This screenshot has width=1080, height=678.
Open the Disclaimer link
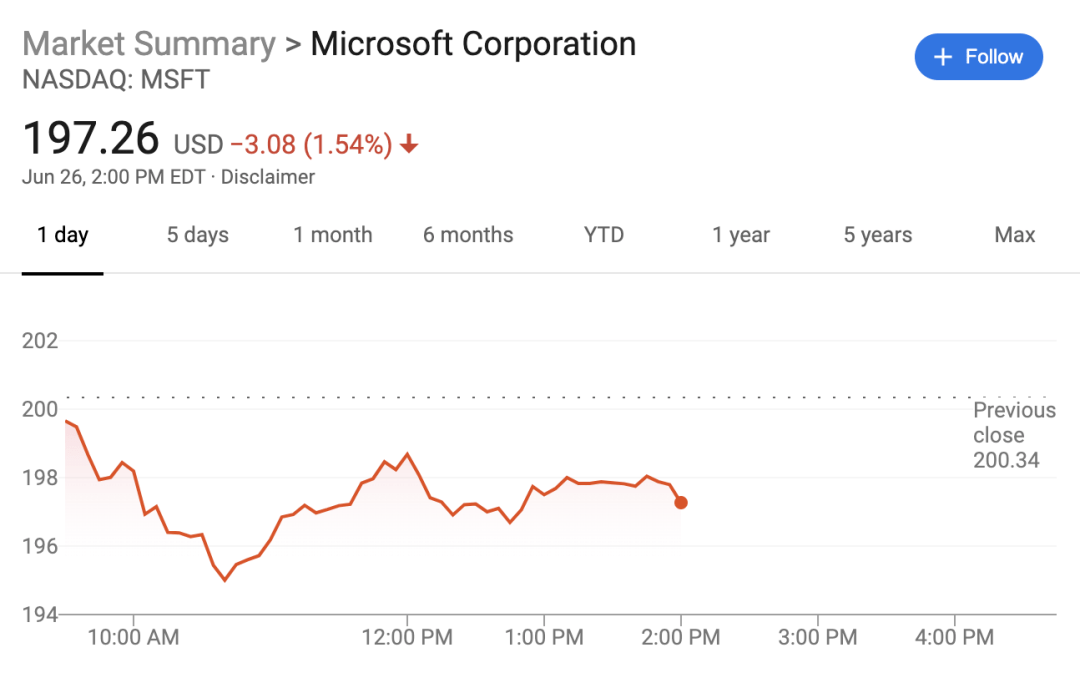click(x=267, y=177)
